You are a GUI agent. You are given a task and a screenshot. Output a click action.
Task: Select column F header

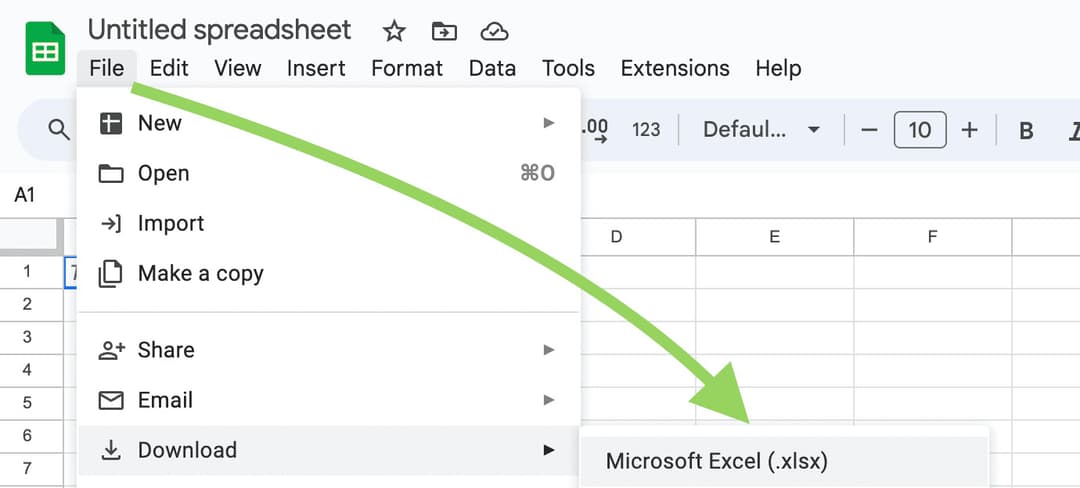point(933,237)
